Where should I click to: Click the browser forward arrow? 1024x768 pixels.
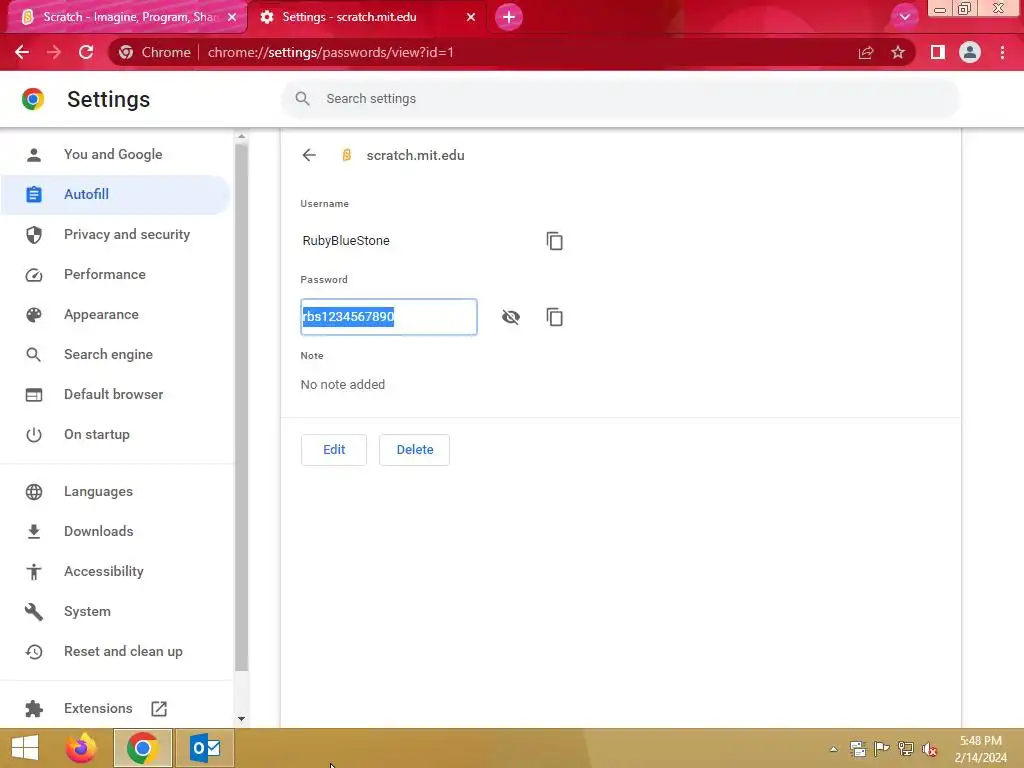pyautogui.click(x=54, y=52)
